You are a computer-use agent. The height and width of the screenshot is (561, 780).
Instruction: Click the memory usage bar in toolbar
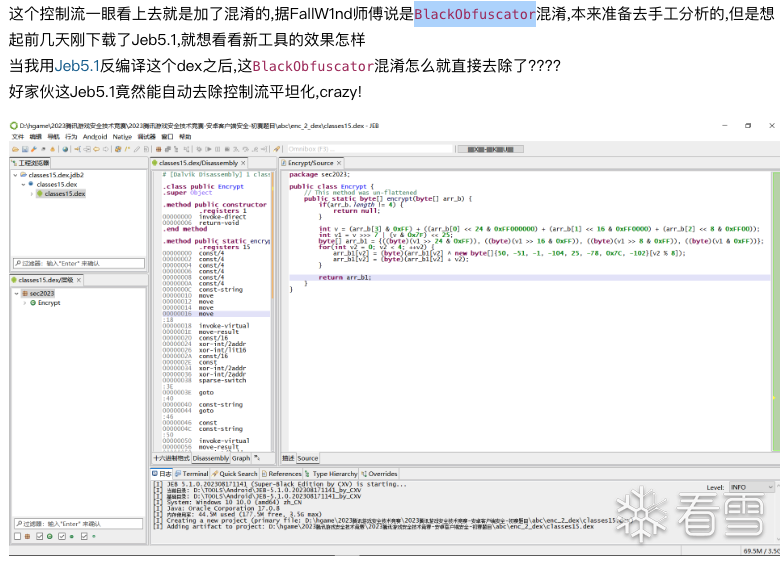coord(490,149)
